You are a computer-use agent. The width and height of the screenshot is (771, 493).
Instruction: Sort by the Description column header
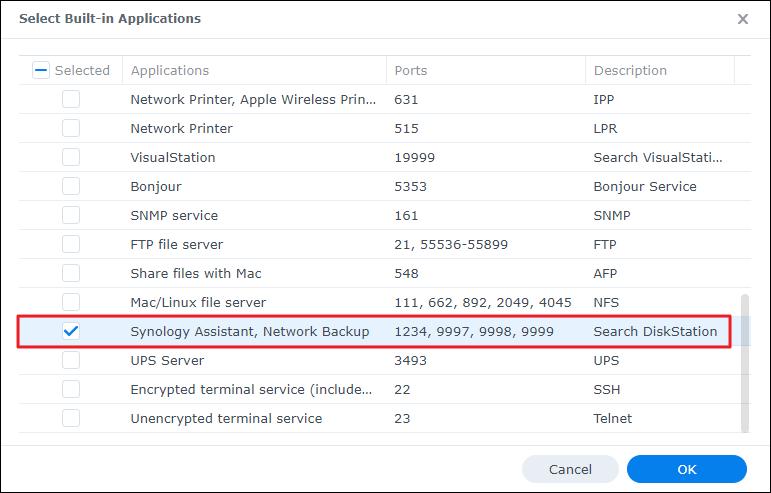(x=660, y=70)
